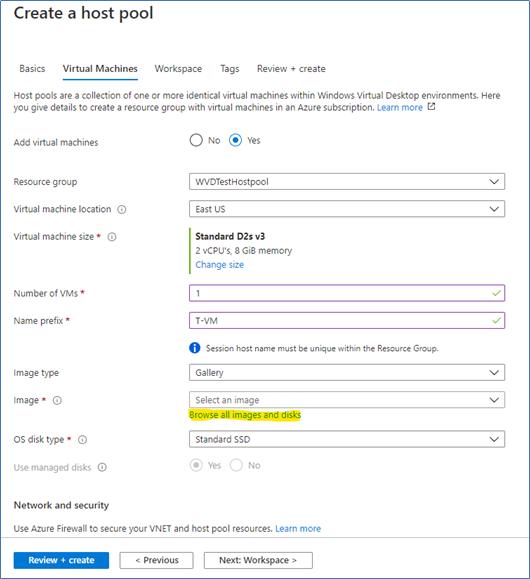Select No for Use managed disks
The image size is (530, 579).
point(236,465)
